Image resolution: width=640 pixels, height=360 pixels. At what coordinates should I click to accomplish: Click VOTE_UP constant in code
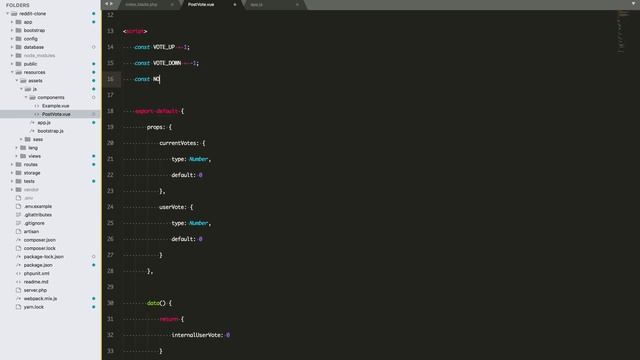pyautogui.click(x=164, y=47)
